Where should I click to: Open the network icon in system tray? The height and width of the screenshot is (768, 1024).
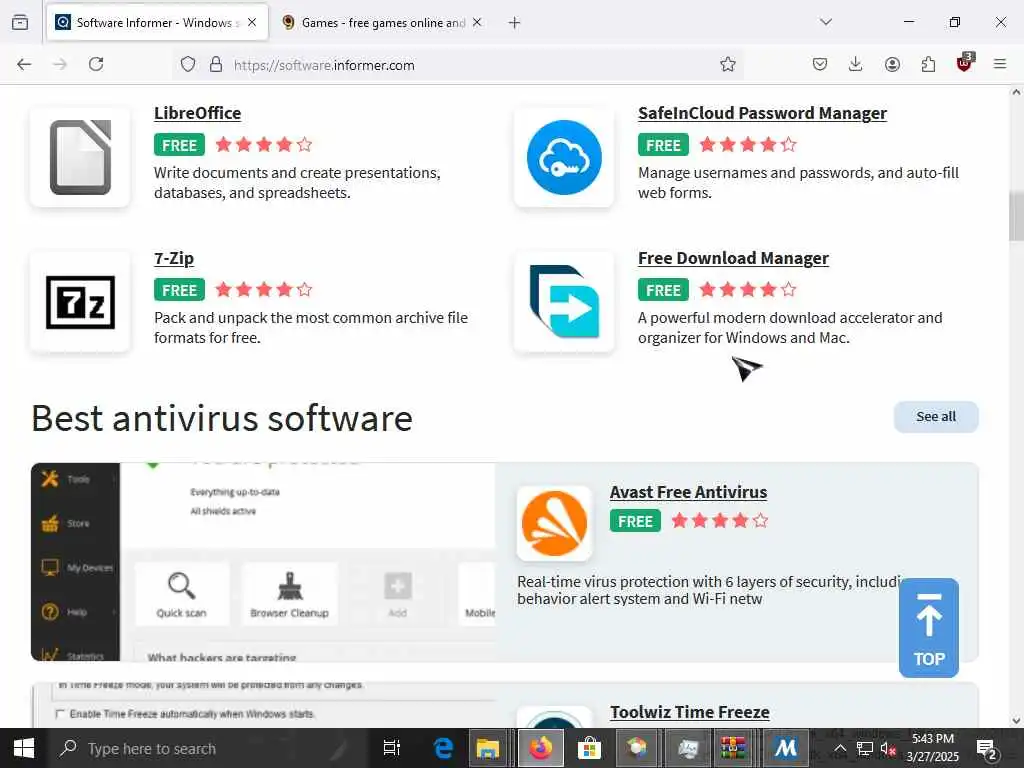865,748
